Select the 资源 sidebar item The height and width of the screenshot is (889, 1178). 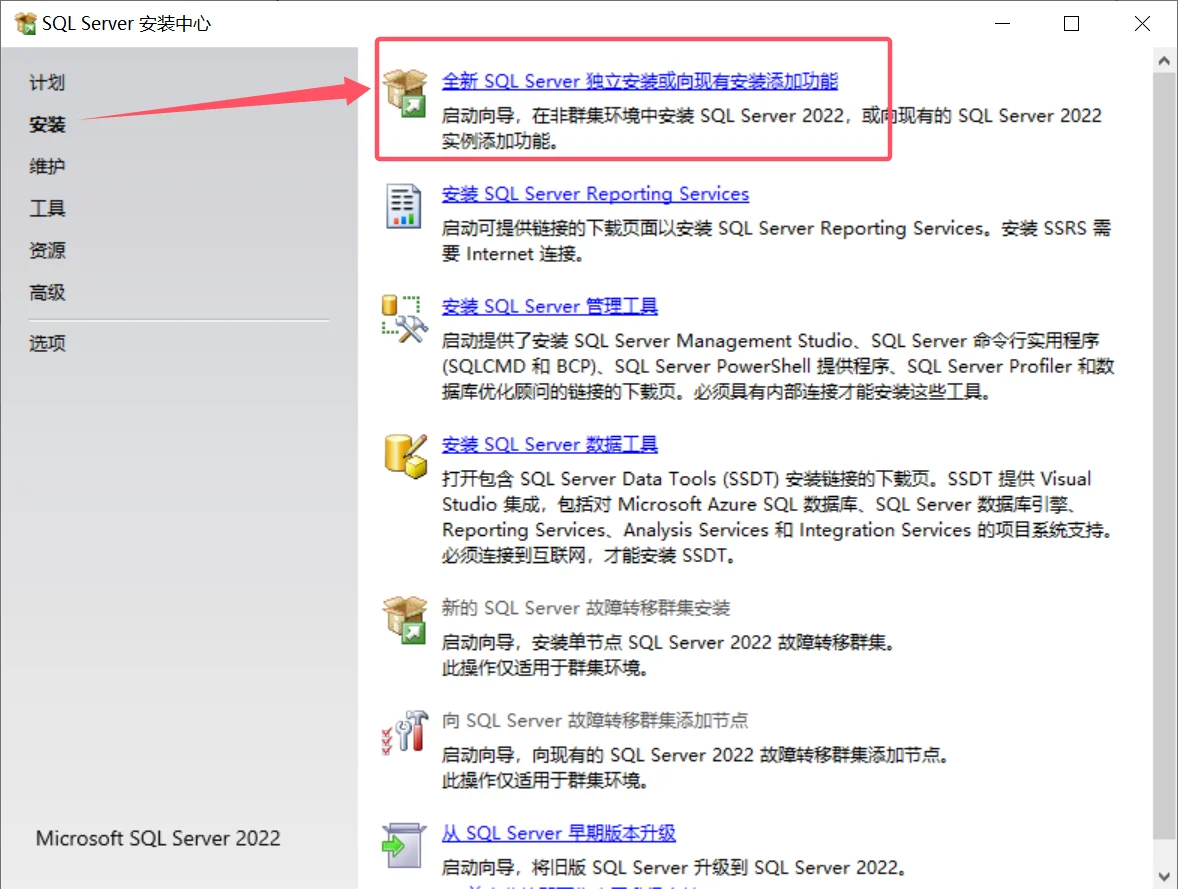click(47, 250)
